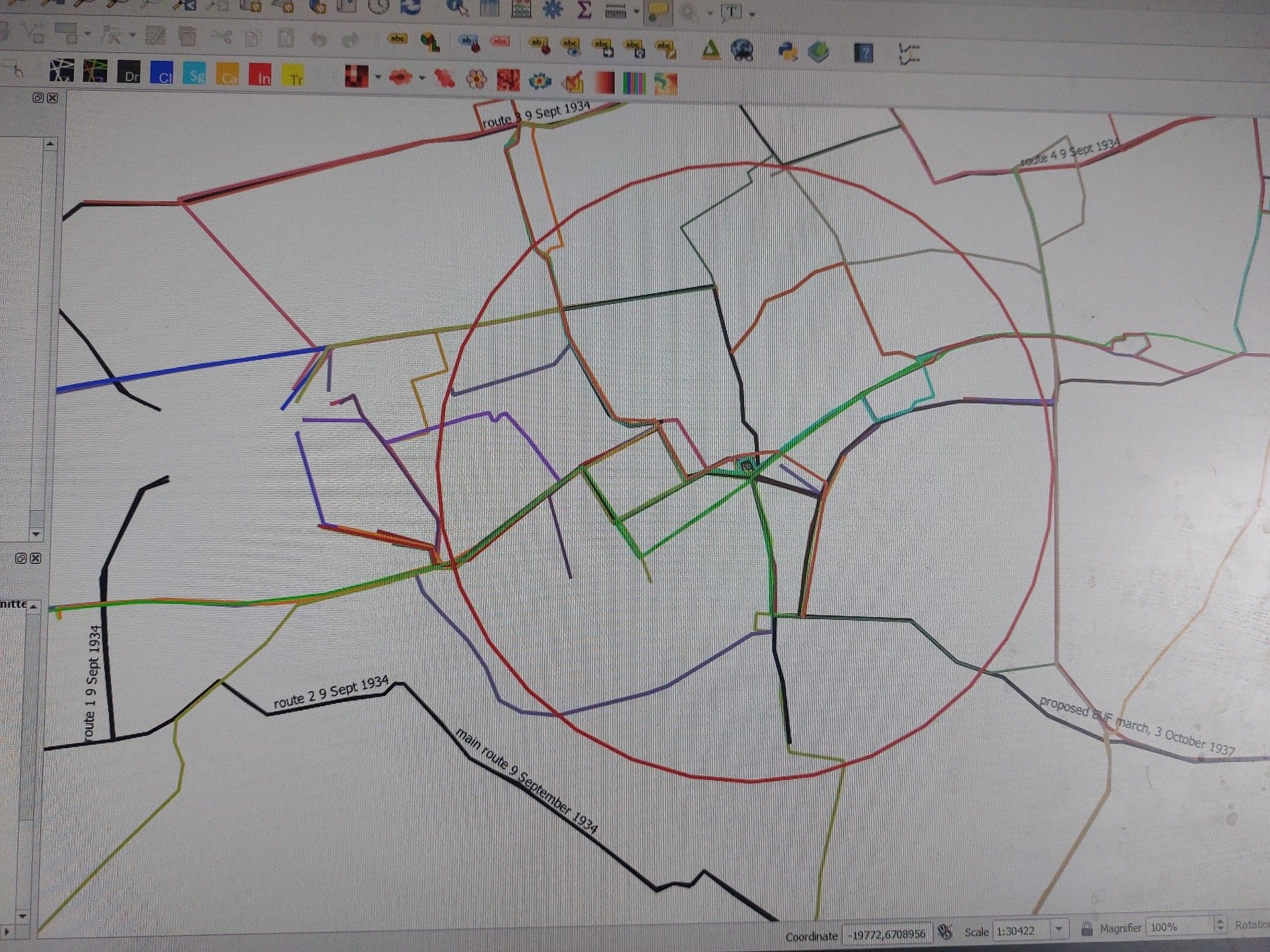Close the lower left panel
The image size is (1270, 952).
[36, 558]
